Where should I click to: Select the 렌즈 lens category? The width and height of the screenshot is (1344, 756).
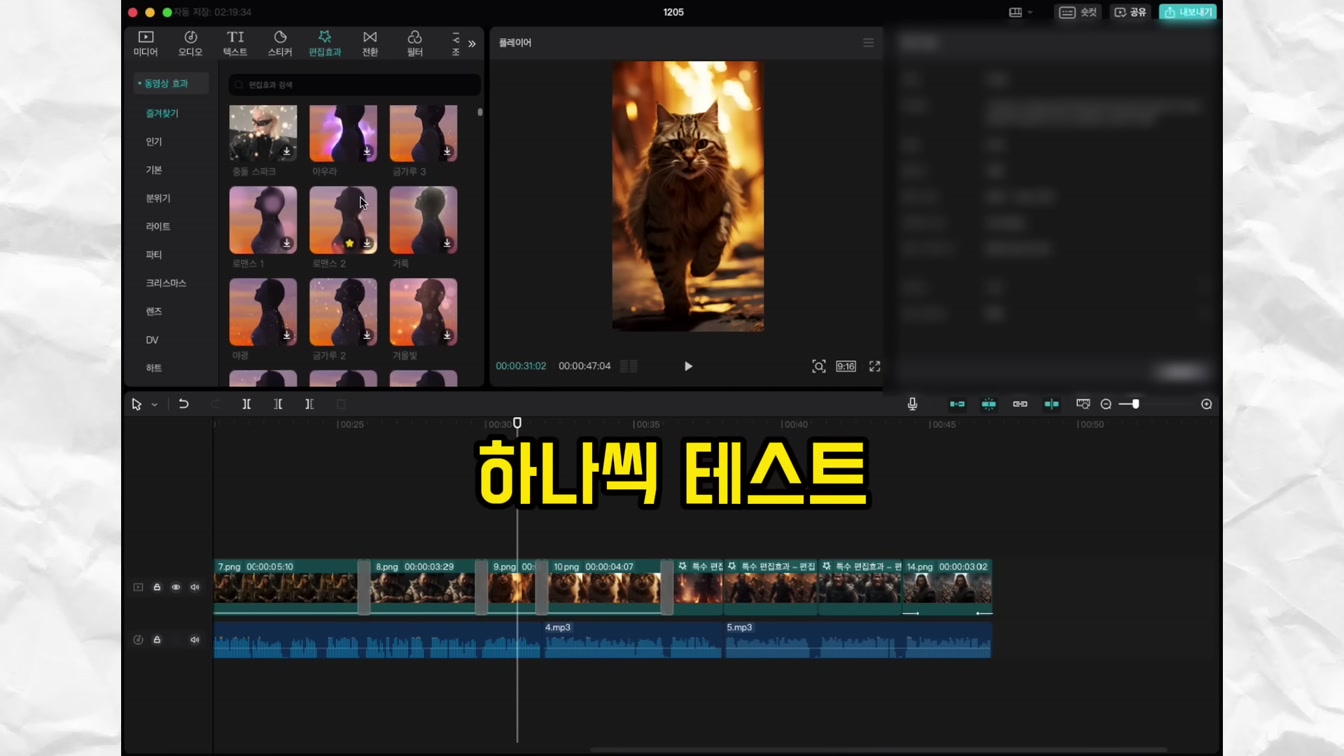click(x=154, y=311)
